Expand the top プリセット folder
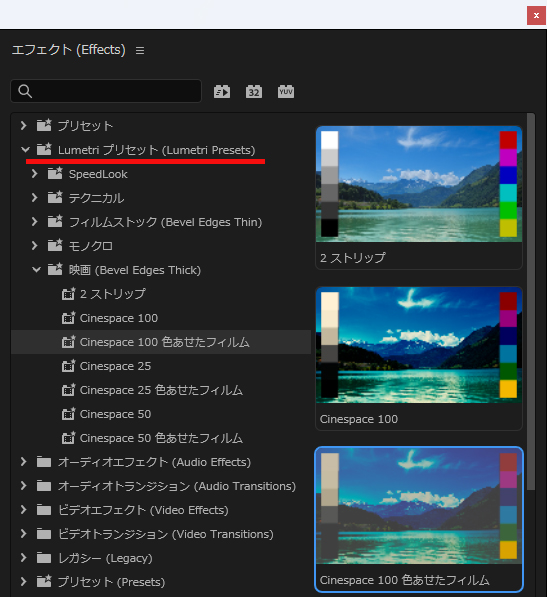 click(x=24, y=125)
